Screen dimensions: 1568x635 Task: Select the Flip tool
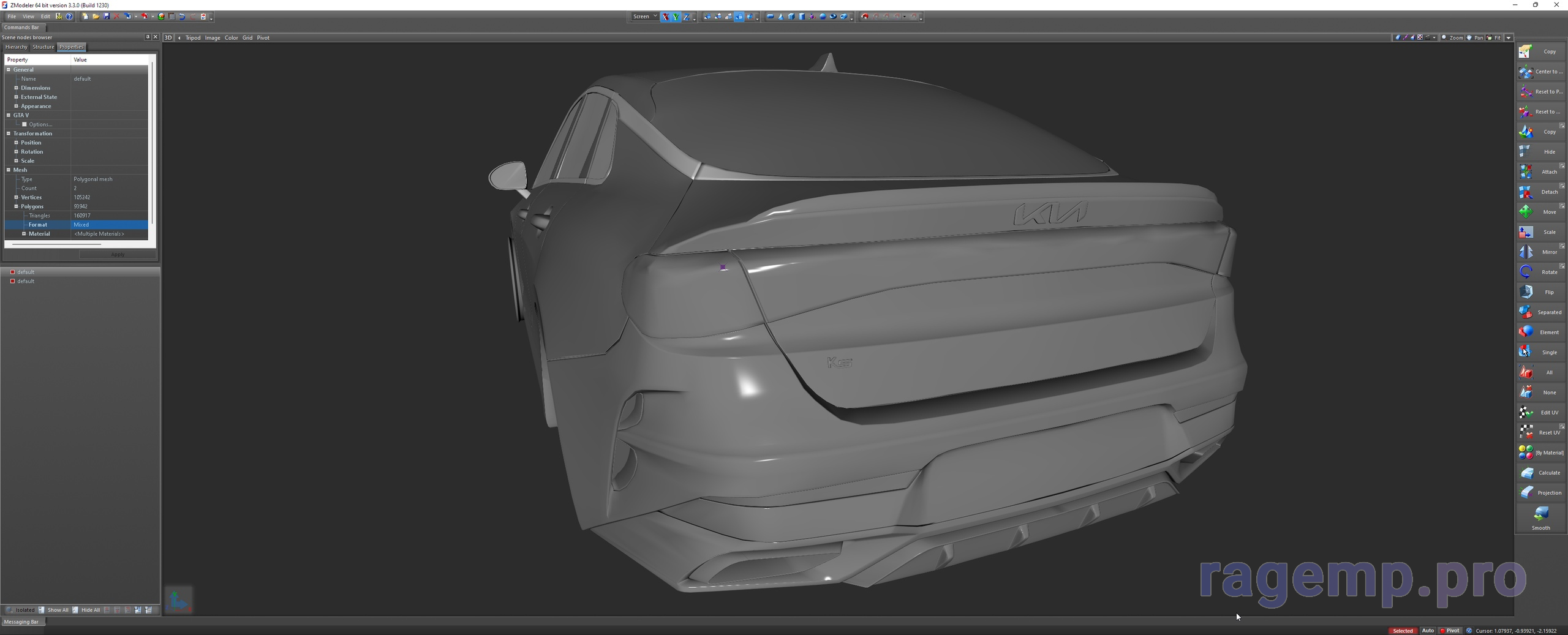point(1540,292)
